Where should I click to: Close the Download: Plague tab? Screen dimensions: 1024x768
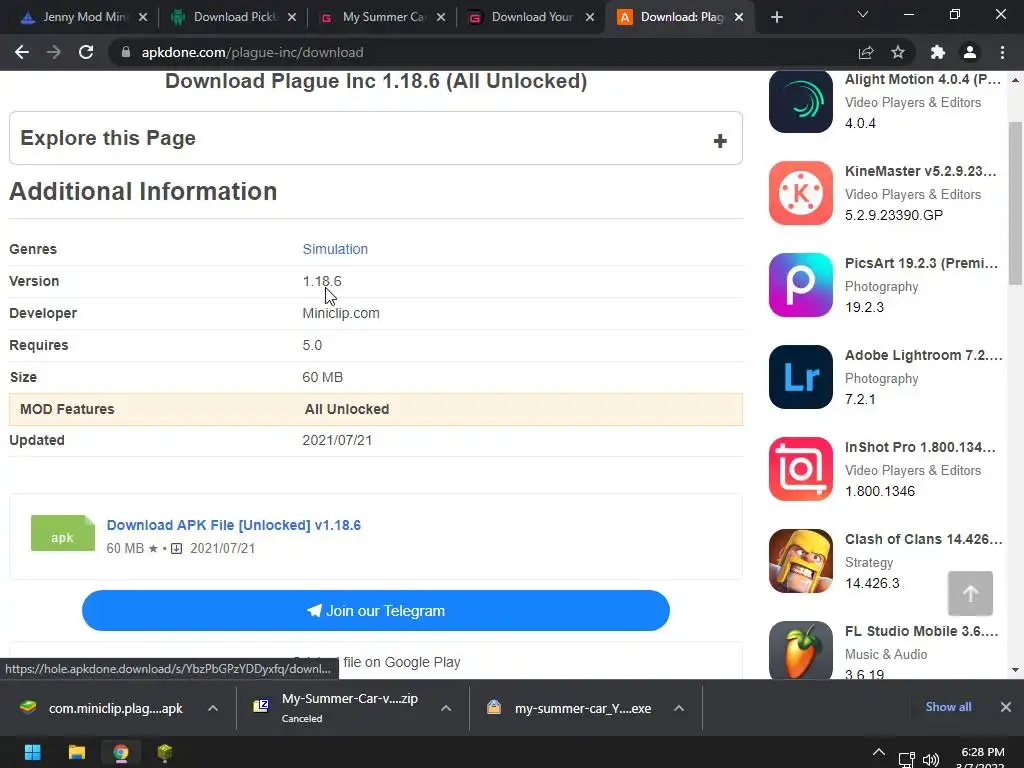click(x=739, y=17)
